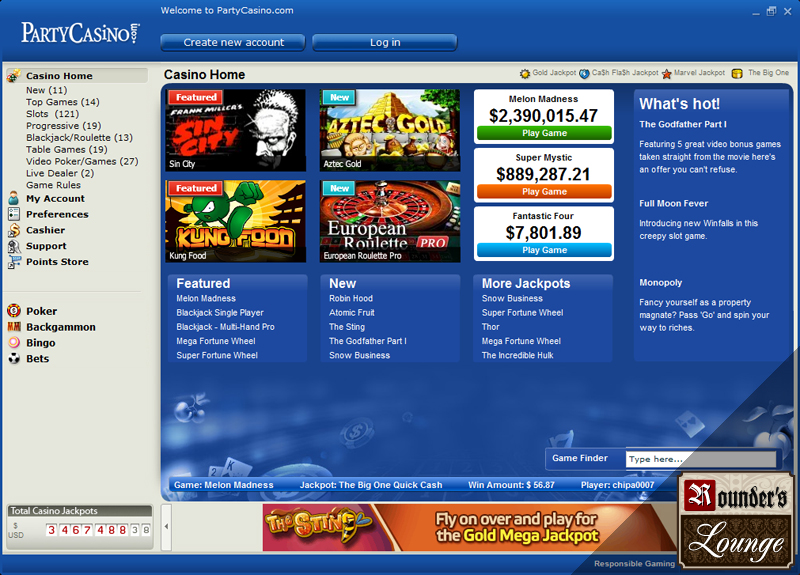Click the Support agent icon

point(14,246)
